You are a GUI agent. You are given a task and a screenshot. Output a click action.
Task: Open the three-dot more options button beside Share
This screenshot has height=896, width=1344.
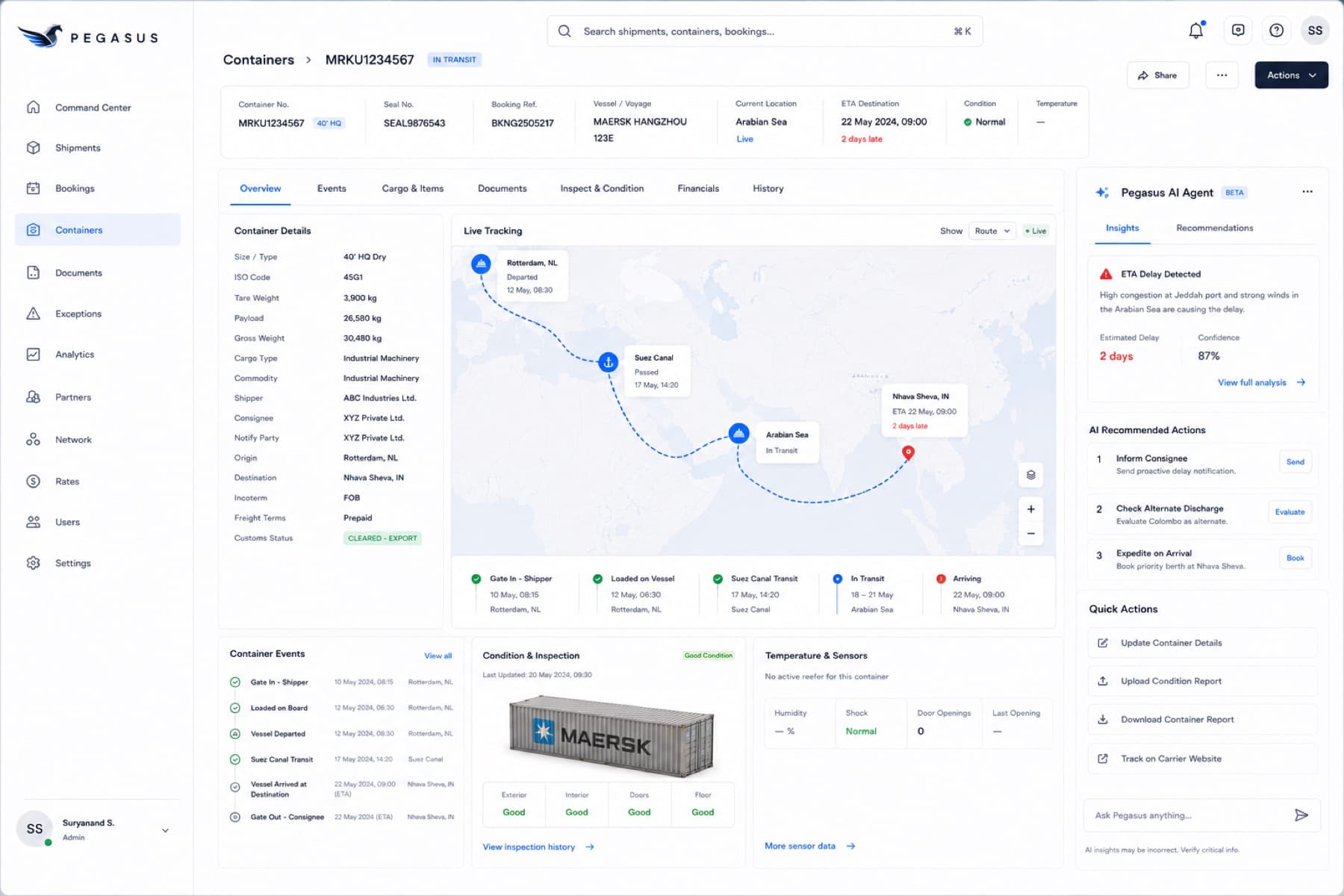click(1222, 75)
